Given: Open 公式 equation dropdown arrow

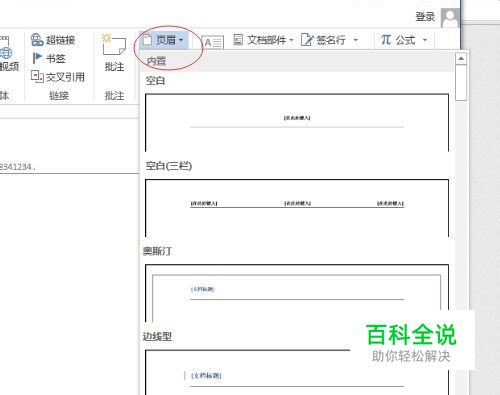Looking at the screenshot, I should point(425,40).
